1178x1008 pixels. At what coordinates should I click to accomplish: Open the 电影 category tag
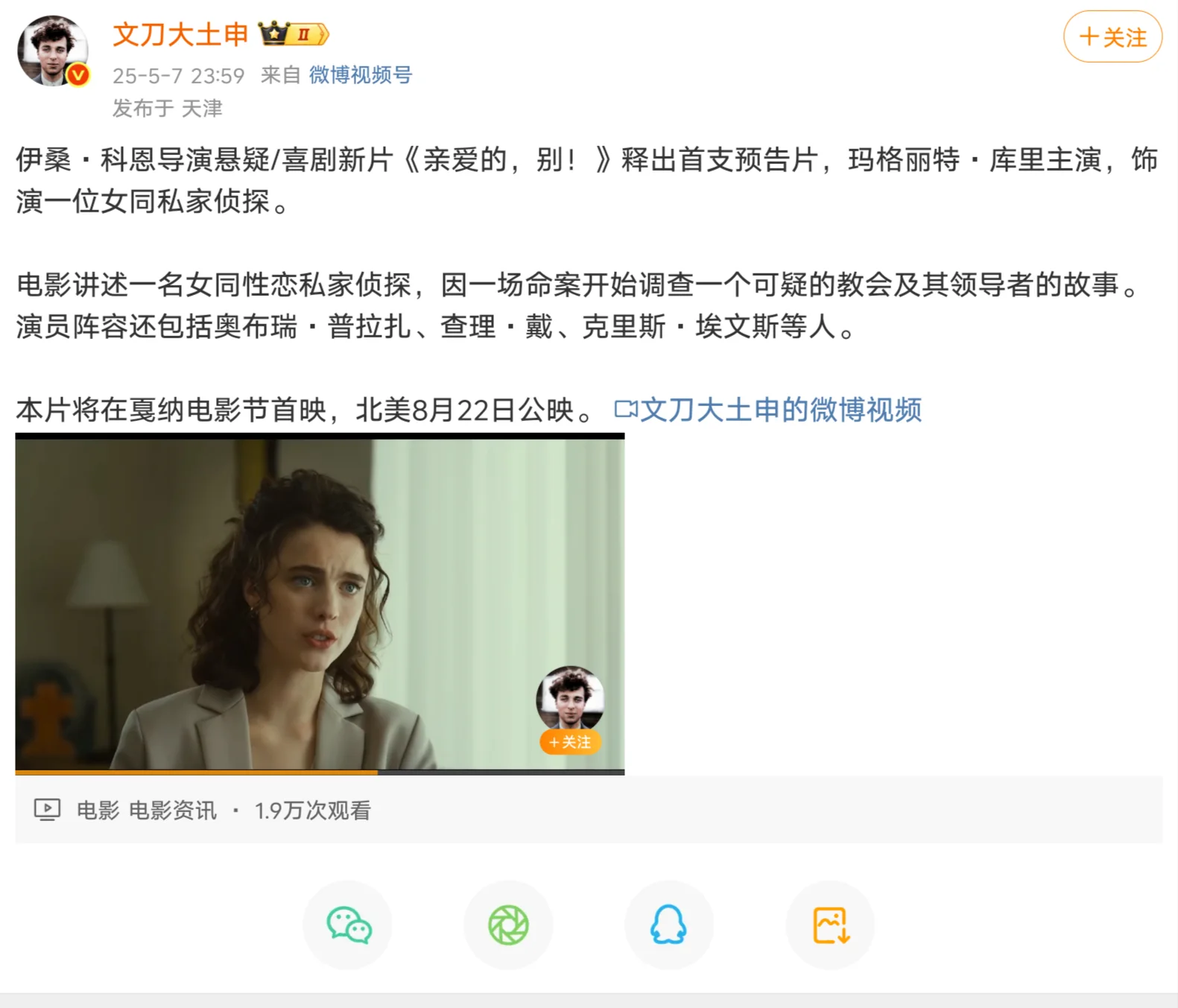98,810
